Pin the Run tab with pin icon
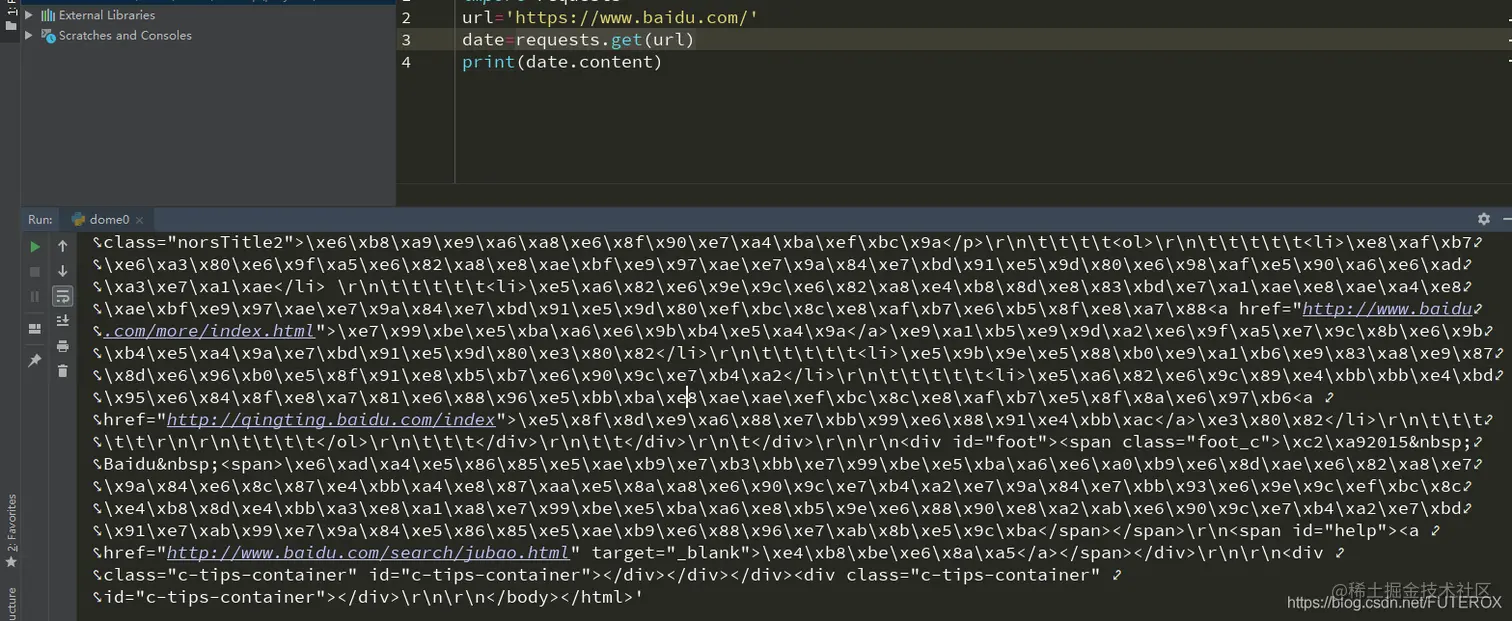The image size is (1512, 621). (x=35, y=360)
